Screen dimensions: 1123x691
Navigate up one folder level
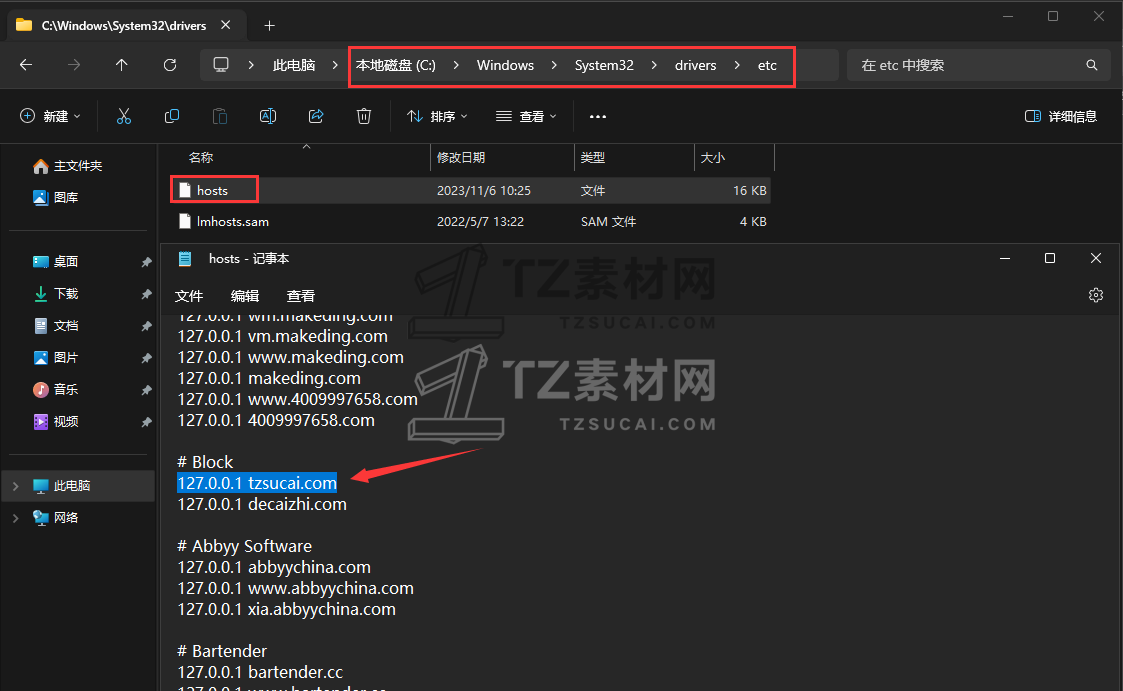pos(122,65)
